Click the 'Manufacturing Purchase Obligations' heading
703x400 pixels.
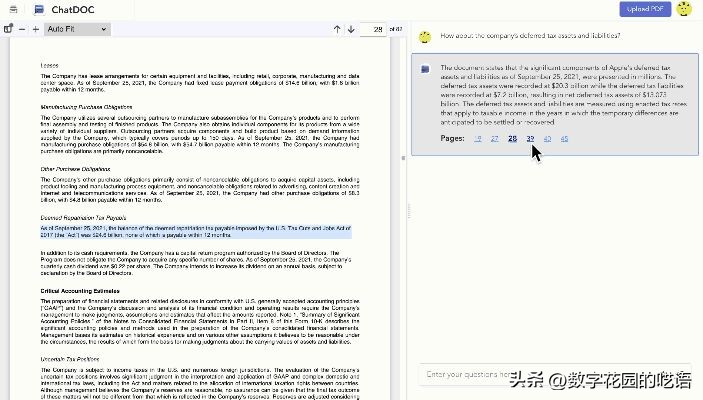tap(86, 107)
